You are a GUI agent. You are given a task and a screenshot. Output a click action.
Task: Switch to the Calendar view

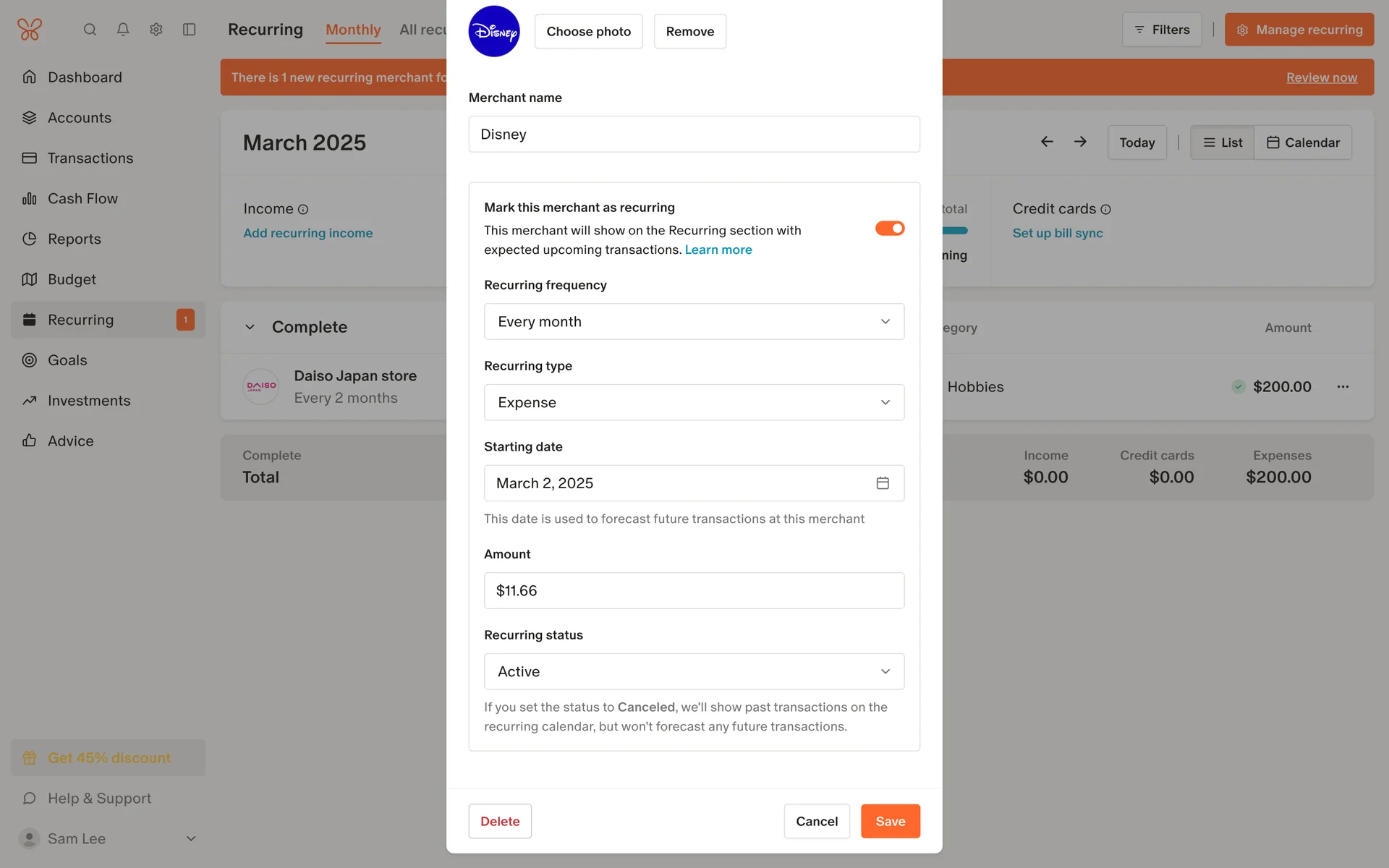[1303, 142]
